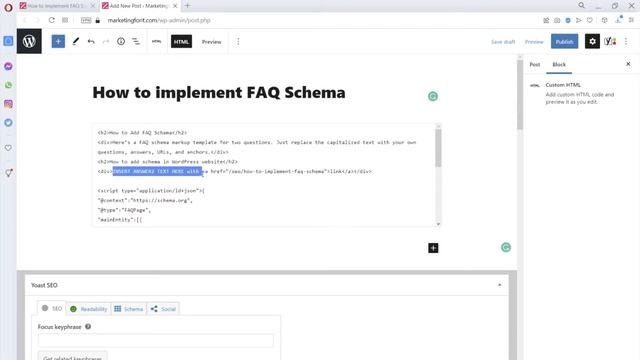
Task: Switch to the first browser tab
Action: point(58,6)
